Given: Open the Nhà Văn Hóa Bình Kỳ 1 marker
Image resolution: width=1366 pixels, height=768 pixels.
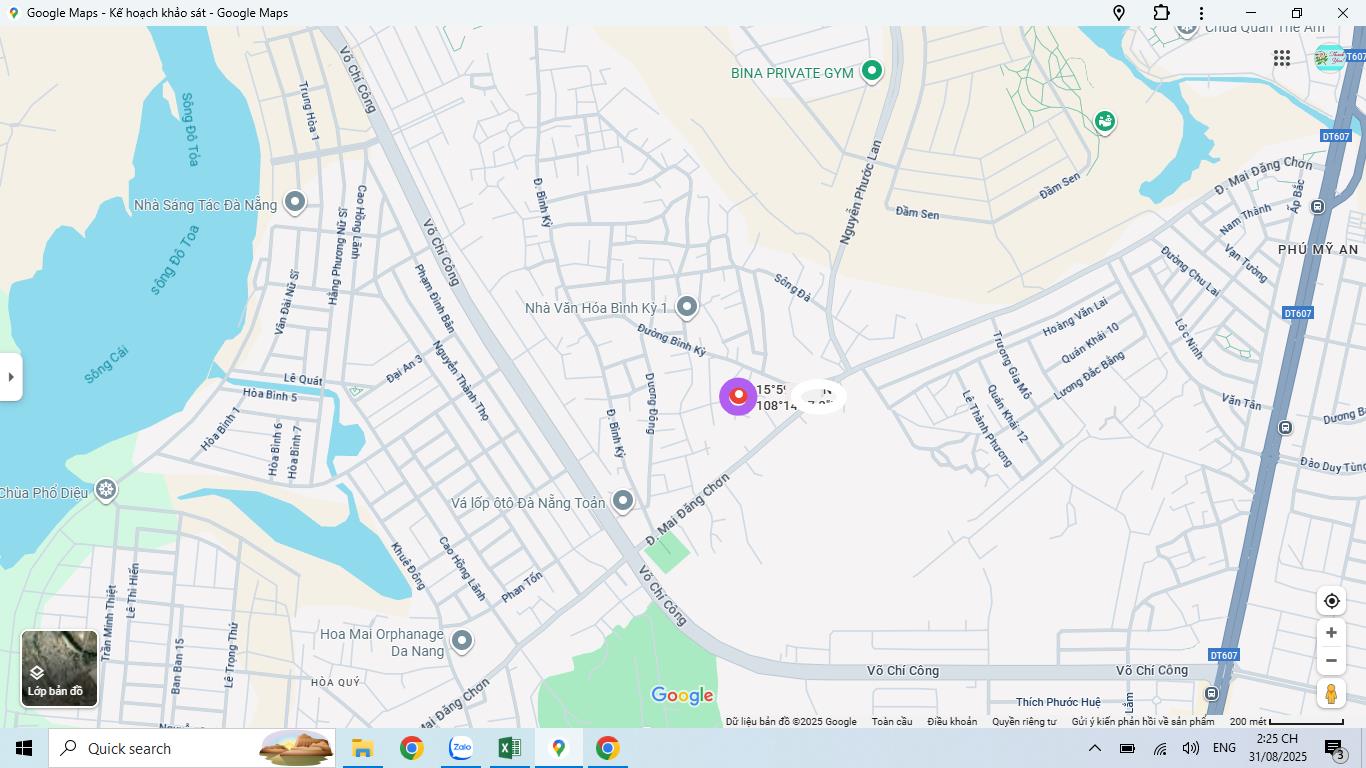Looking at the screenshot, I should 687,307.
